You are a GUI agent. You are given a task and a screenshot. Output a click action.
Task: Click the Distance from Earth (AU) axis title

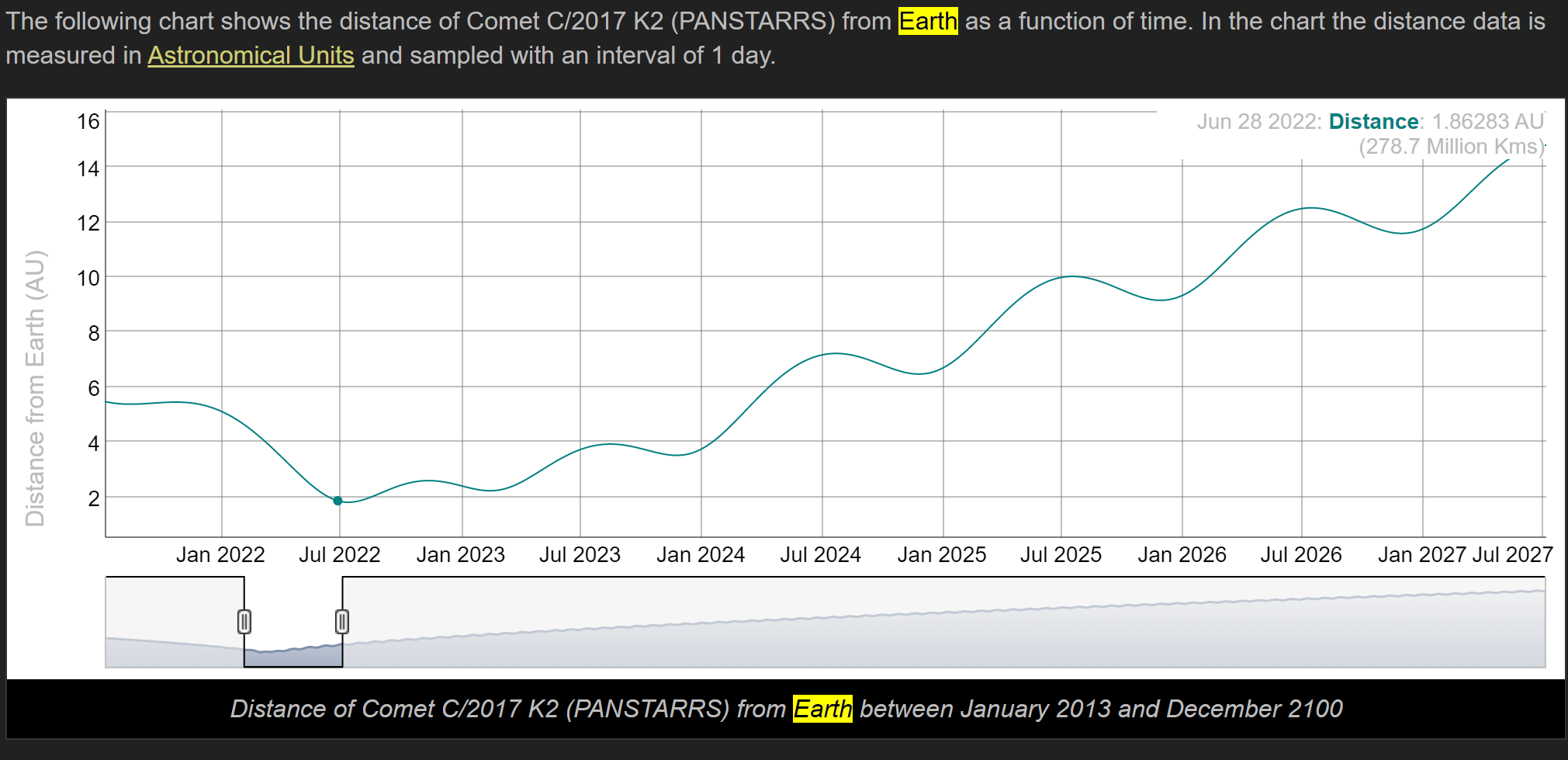[35, 388]
